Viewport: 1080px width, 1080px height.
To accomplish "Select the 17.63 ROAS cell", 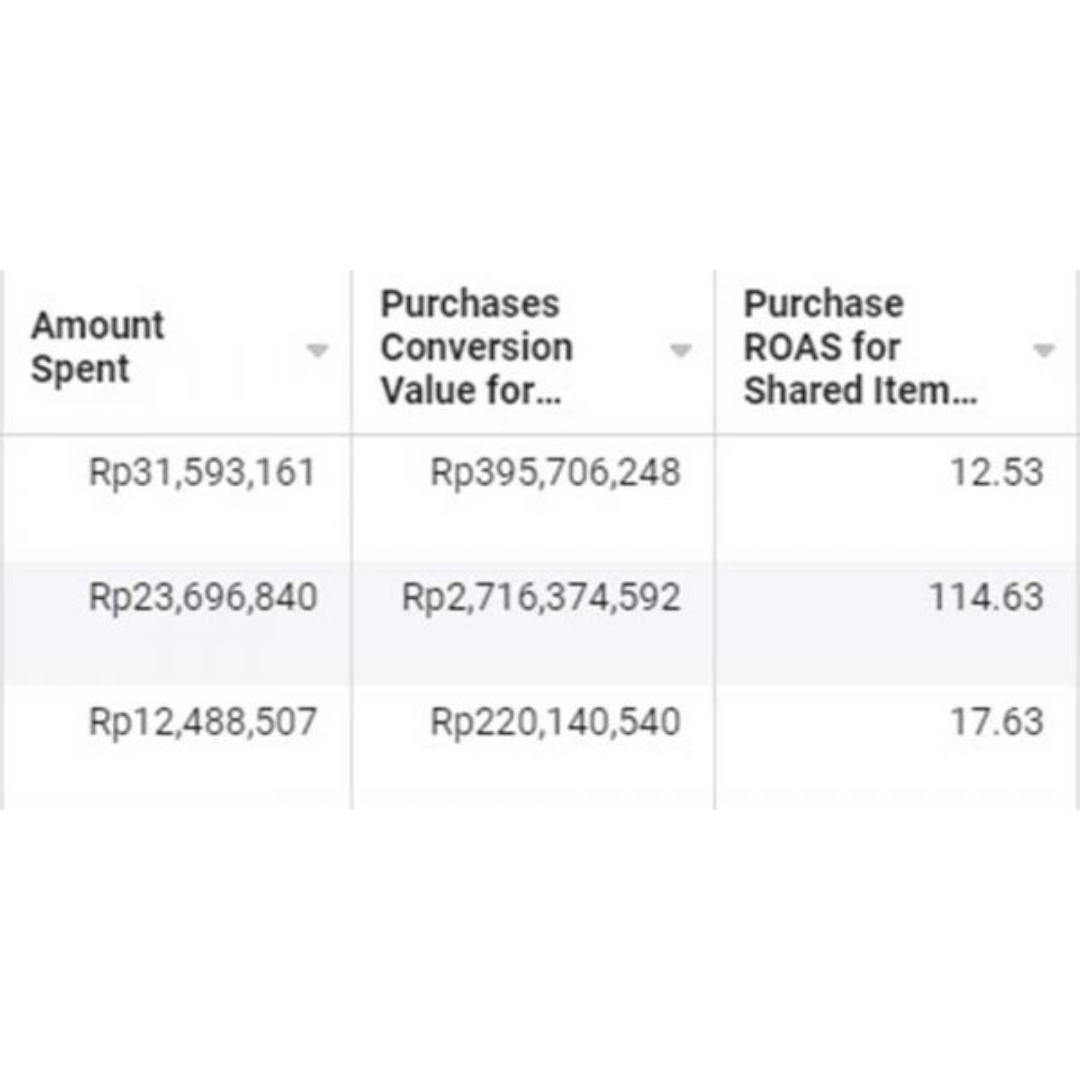I will pyautogui.click(x=997, y=723).
